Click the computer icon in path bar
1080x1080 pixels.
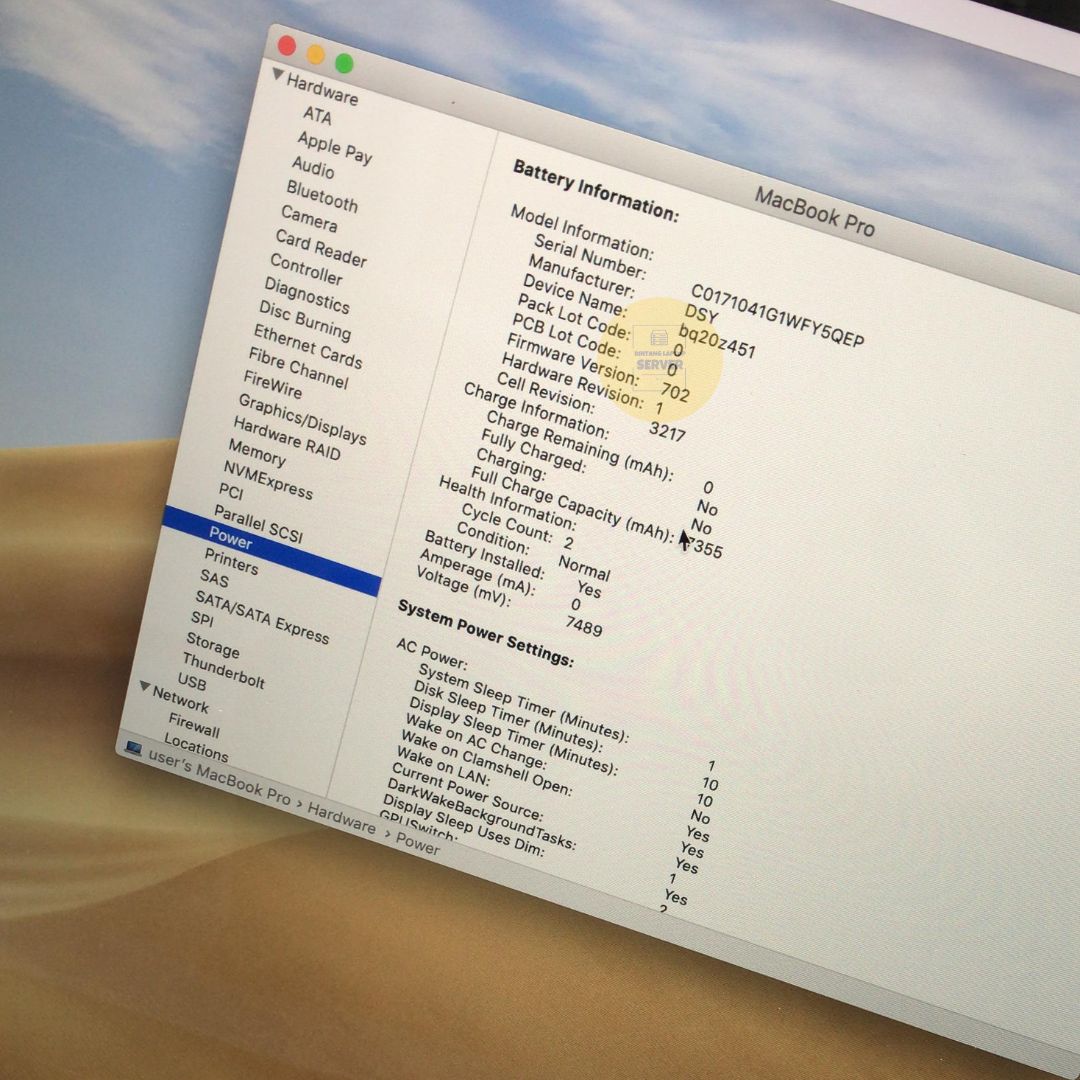coord(133,749)
